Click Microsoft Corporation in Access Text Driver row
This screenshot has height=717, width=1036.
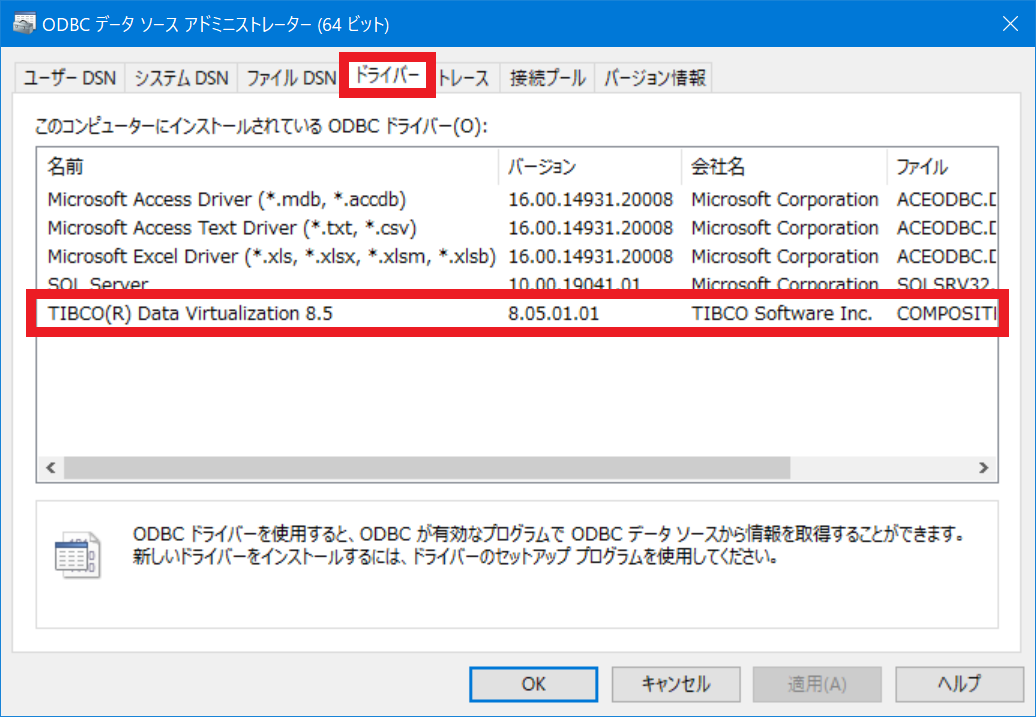(785, 228)
